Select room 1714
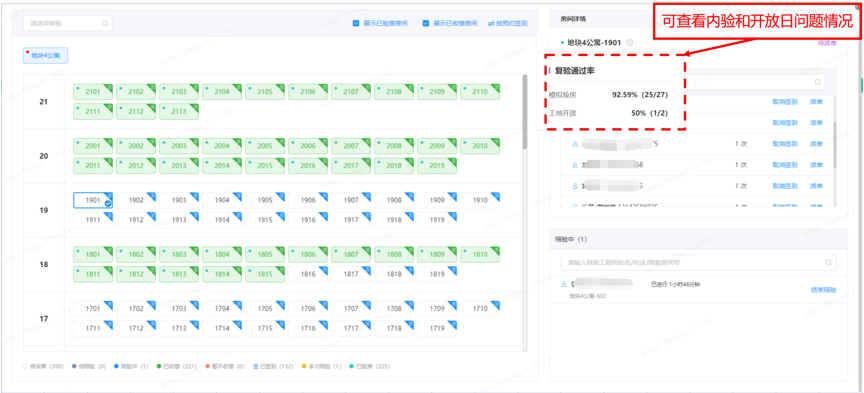Image resolution: width=864 pixels, height=393 pixels. coord(222,329)
